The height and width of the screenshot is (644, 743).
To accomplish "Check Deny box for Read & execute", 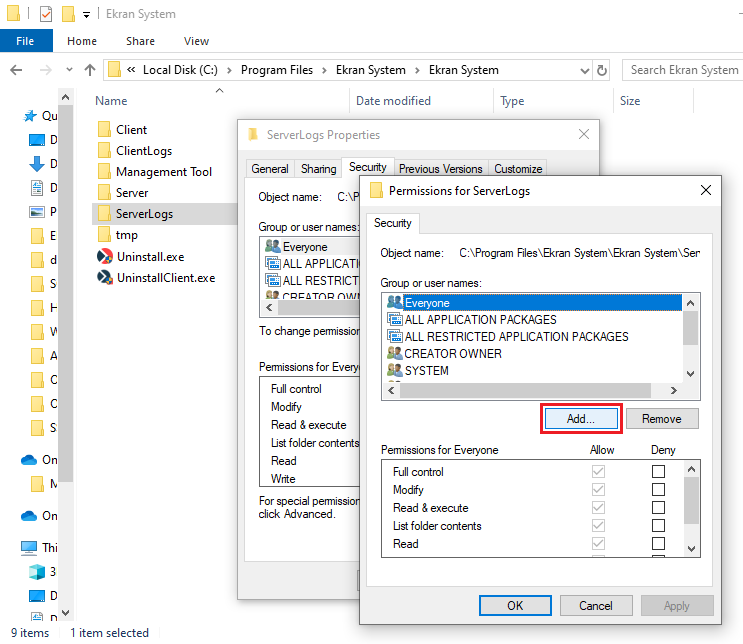I will (x=658, y=508).
